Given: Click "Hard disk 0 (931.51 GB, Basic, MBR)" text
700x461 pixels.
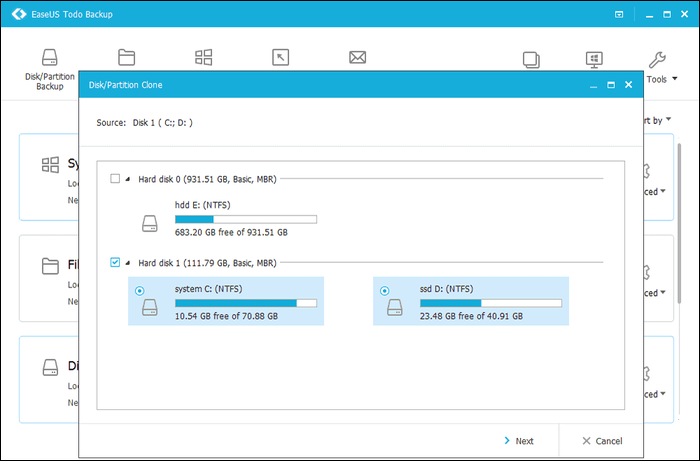Looking at the screenshot, I should point(207,179).
